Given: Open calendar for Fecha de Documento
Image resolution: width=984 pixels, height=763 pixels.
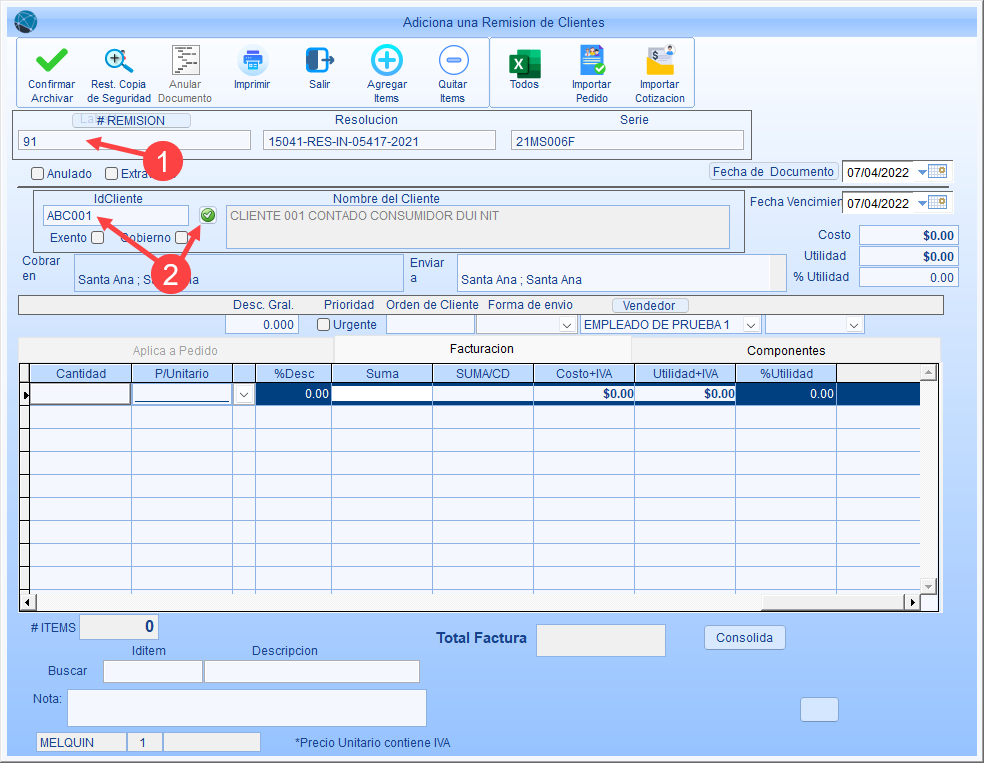Looking at the screenshot, I should click(x=938, y=171).
